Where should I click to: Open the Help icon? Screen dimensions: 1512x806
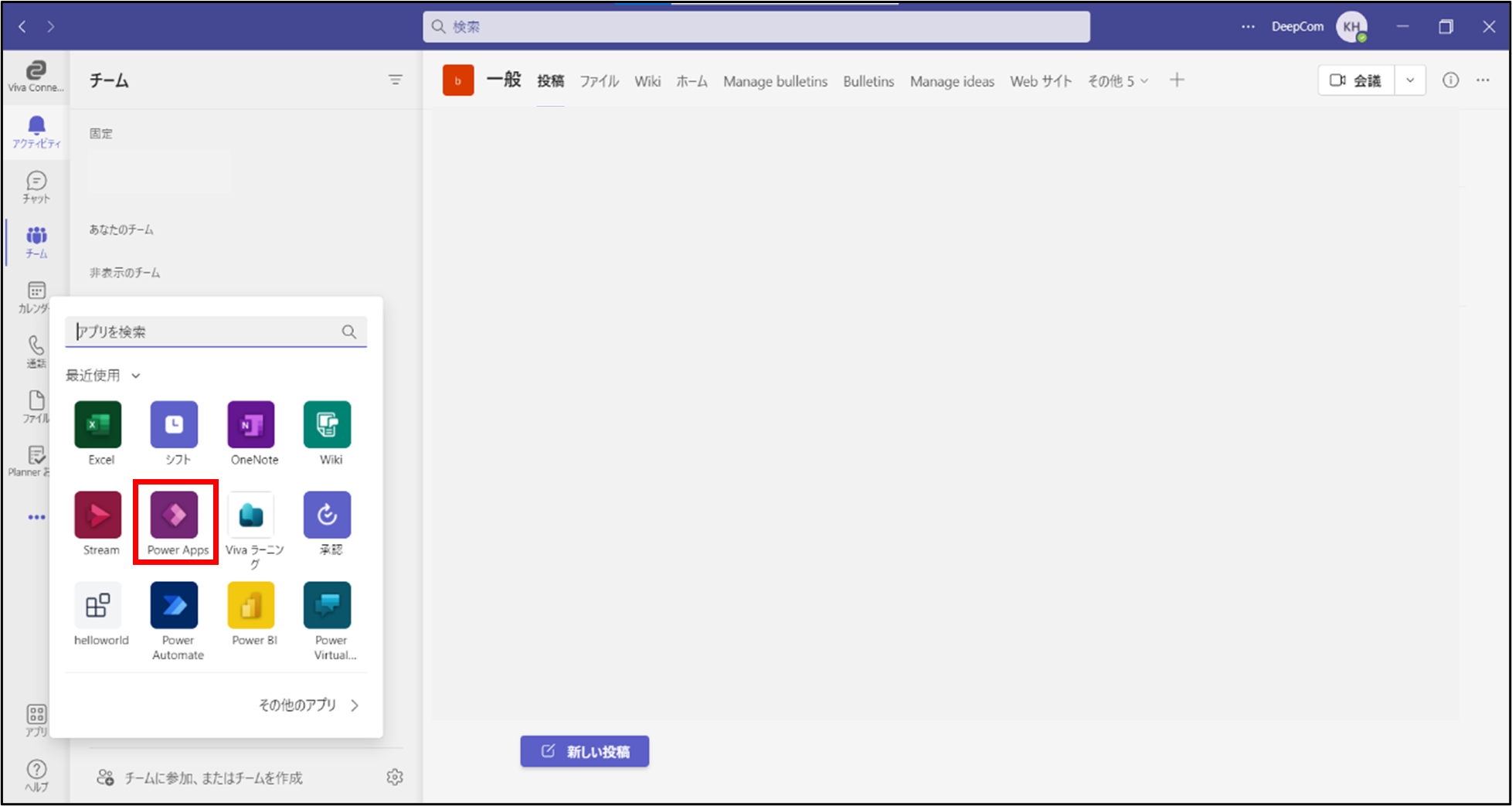pos(36,775)
